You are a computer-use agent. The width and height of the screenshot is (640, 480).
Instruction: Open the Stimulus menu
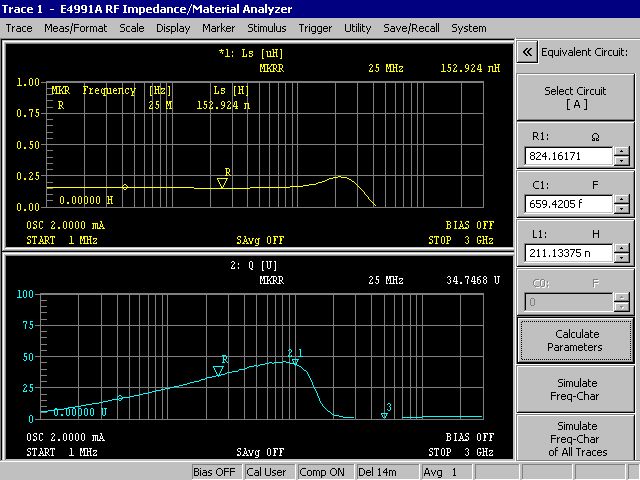(266, 28)
